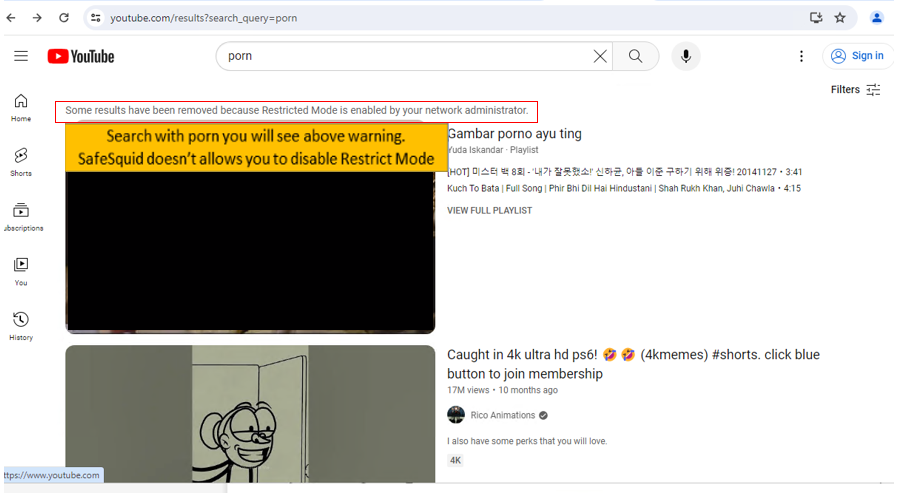
Task: Sign in to YouTube
Action: coord(858,56)
